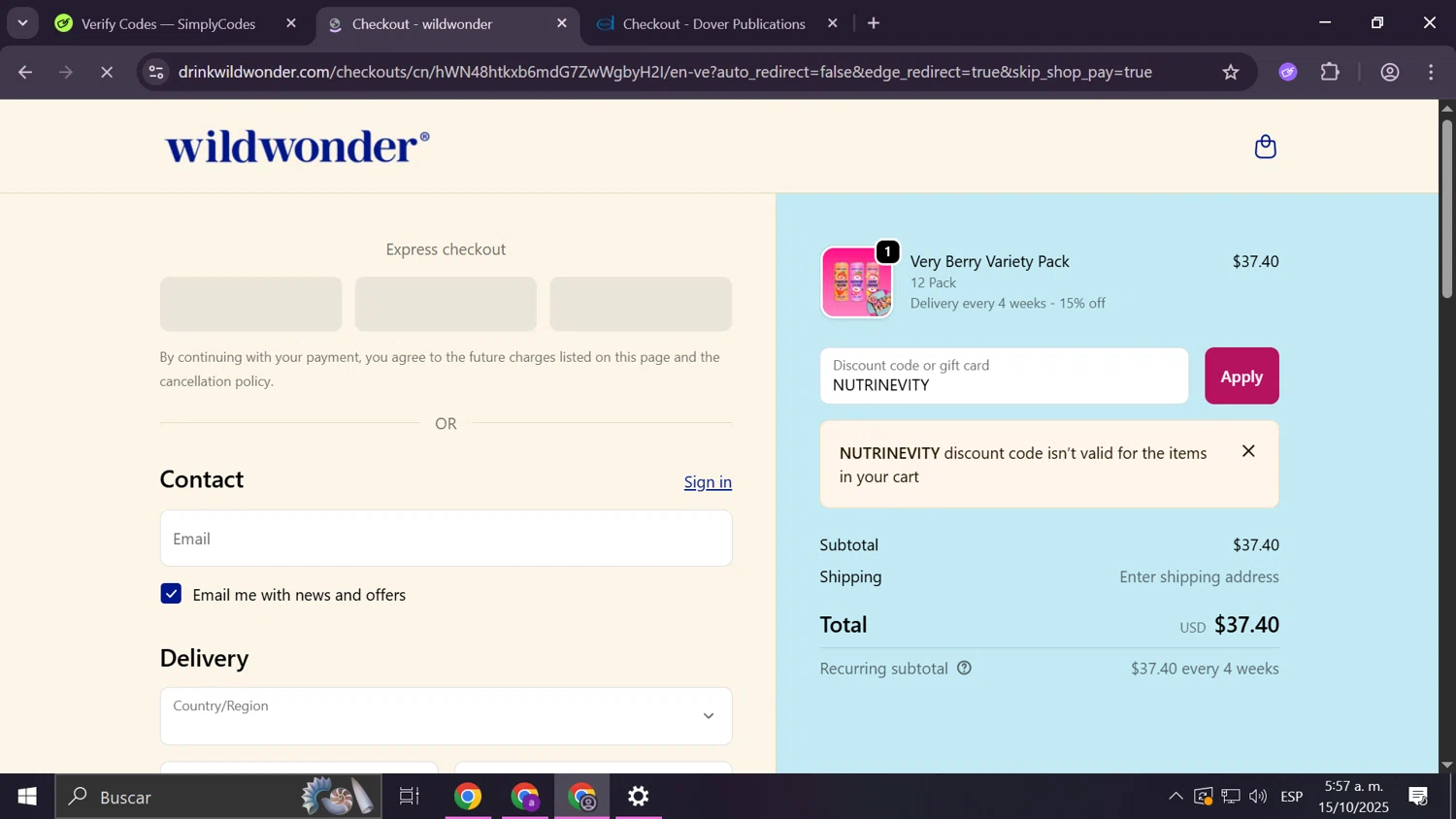Click the discount code or gift card field
1456x819 pixels.
[x=1004, y=376]
